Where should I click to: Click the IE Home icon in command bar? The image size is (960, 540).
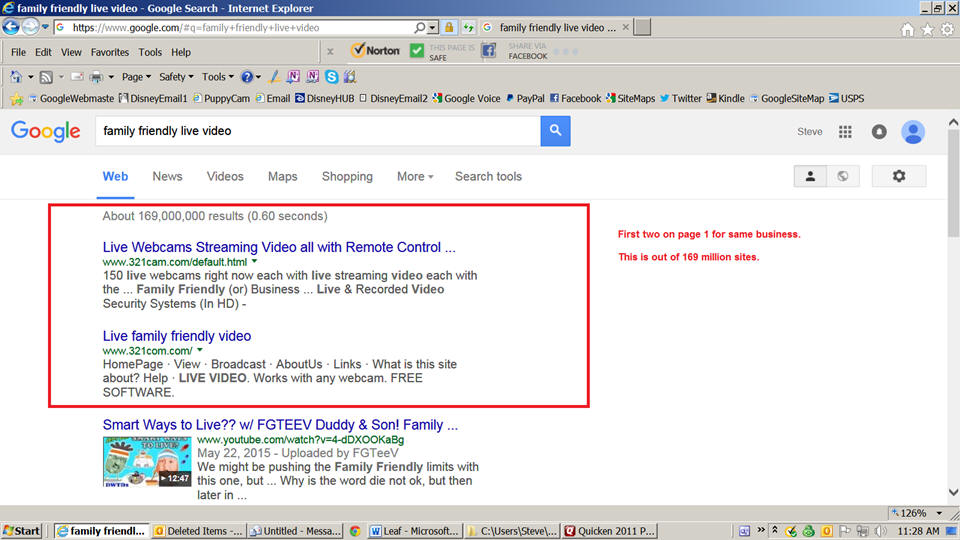click(x=16, y=77)
